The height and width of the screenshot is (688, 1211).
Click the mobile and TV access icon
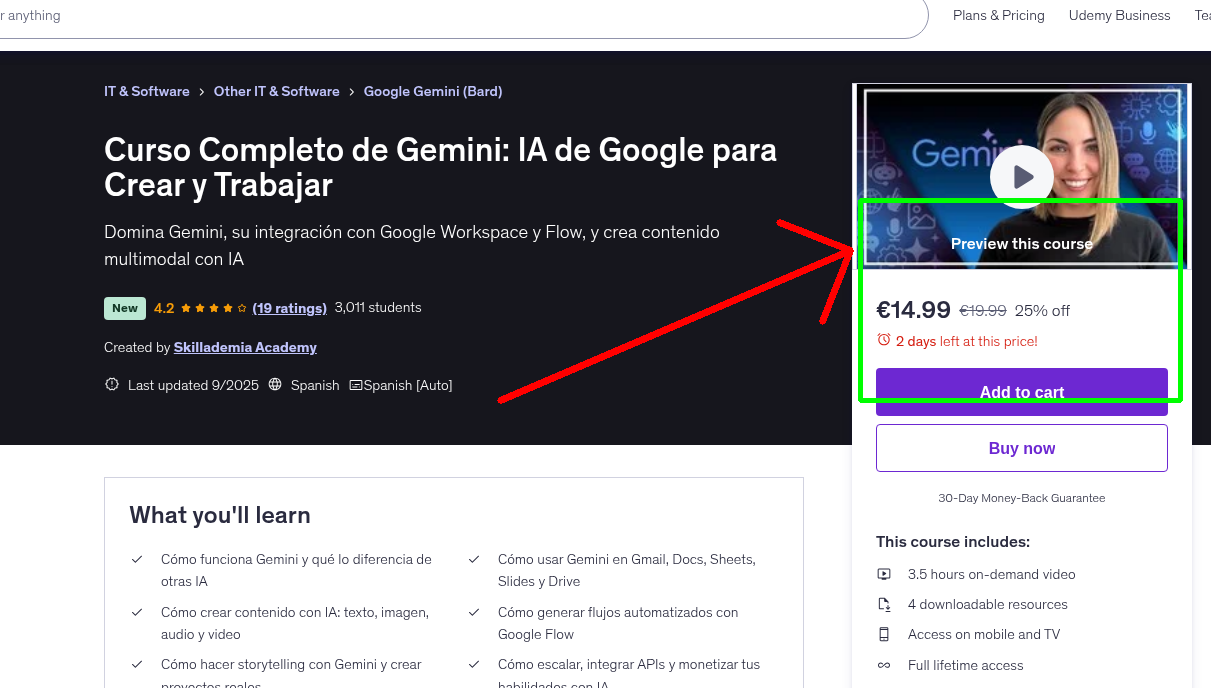pyautogui.click(x=884, y=634)
